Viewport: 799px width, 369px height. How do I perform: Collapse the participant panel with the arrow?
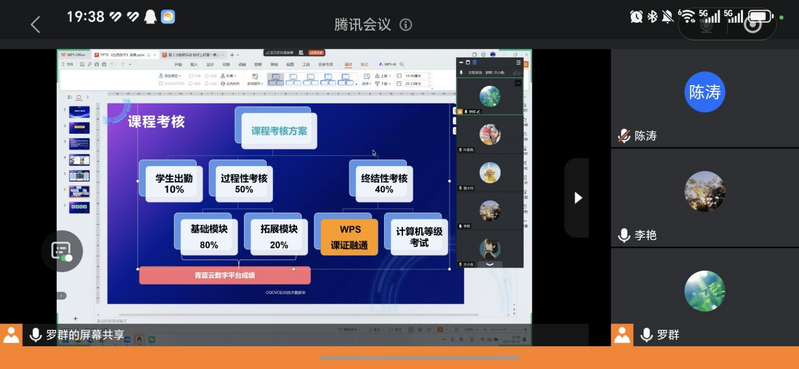[x=577, y=198]
